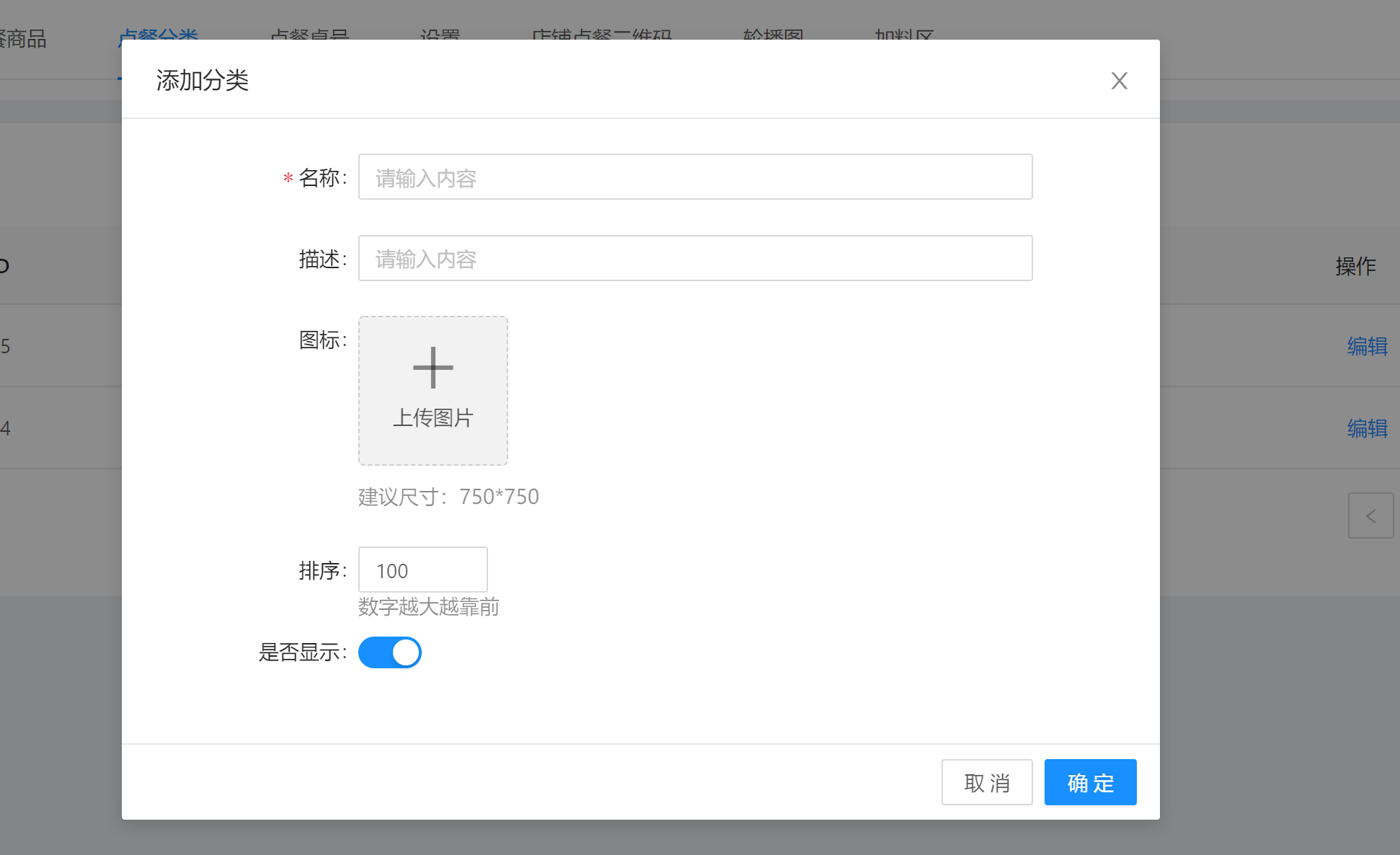This screenshot has width=1400, height=855.
Task: Open the 加料区 tab
Action: click(904, 34)
